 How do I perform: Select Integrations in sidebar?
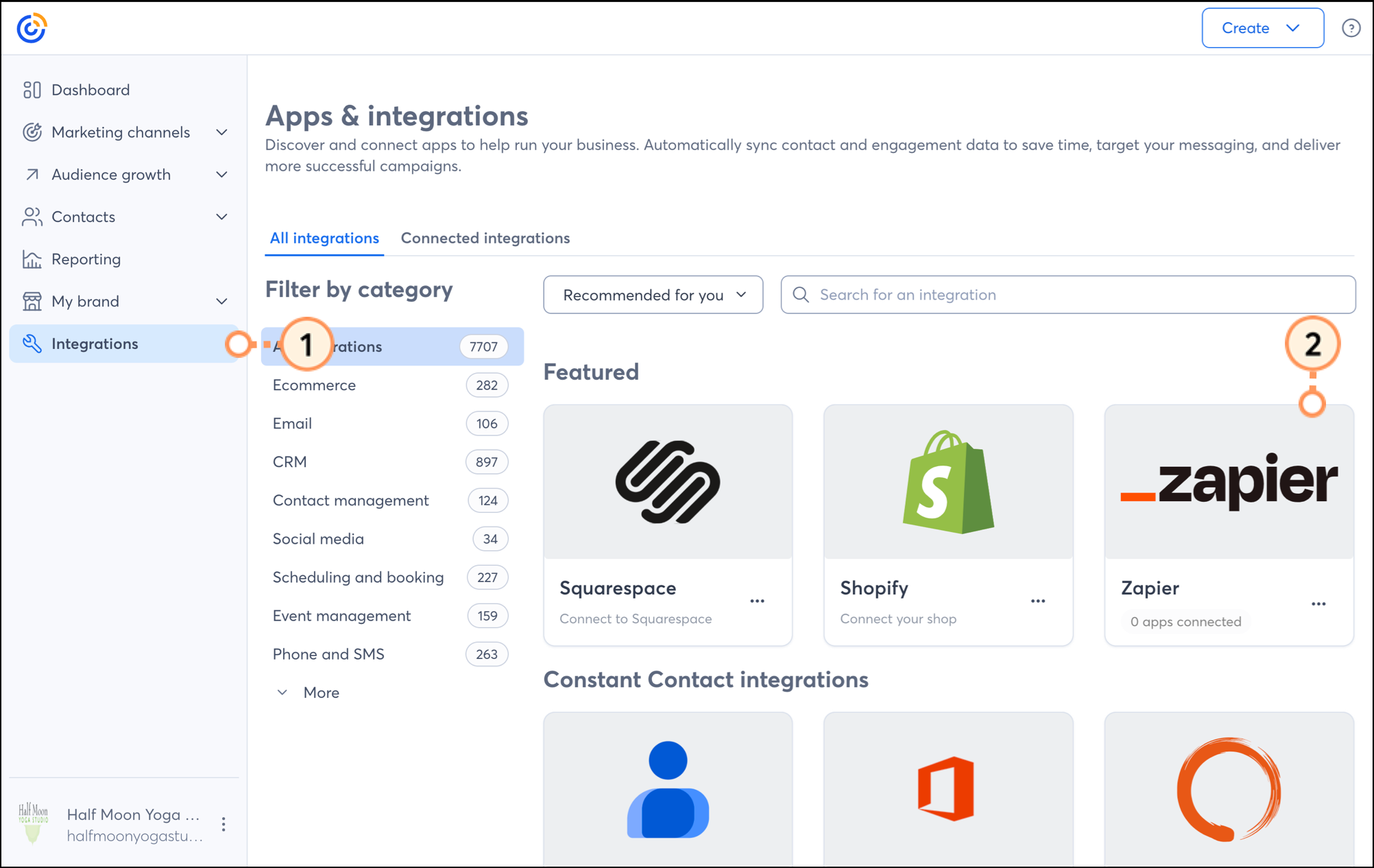point(123,343)
